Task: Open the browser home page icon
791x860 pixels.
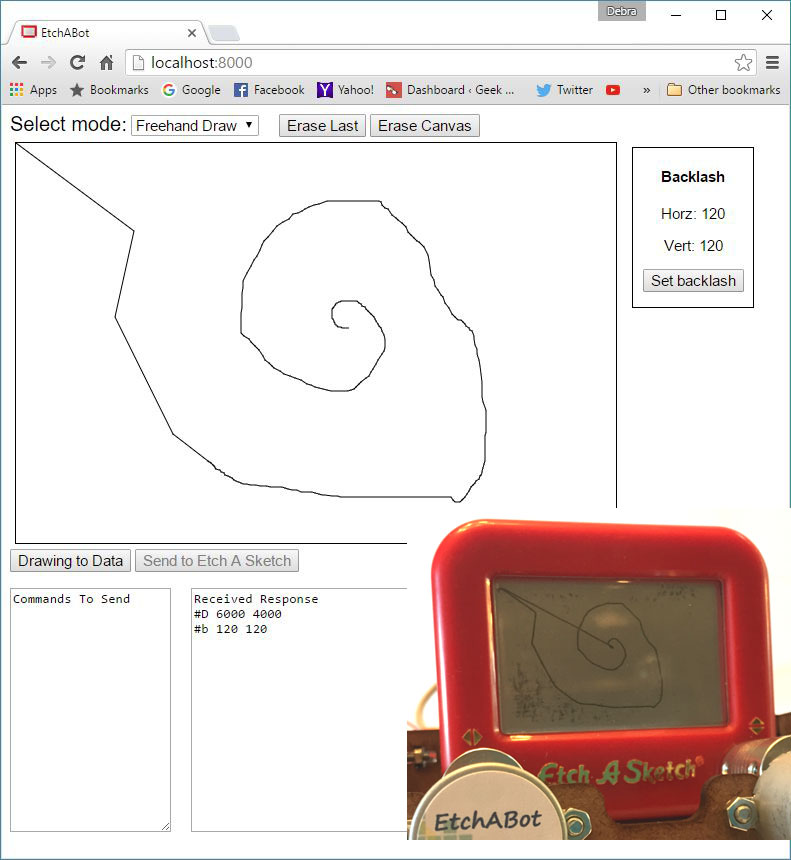Action: (106, 63)
